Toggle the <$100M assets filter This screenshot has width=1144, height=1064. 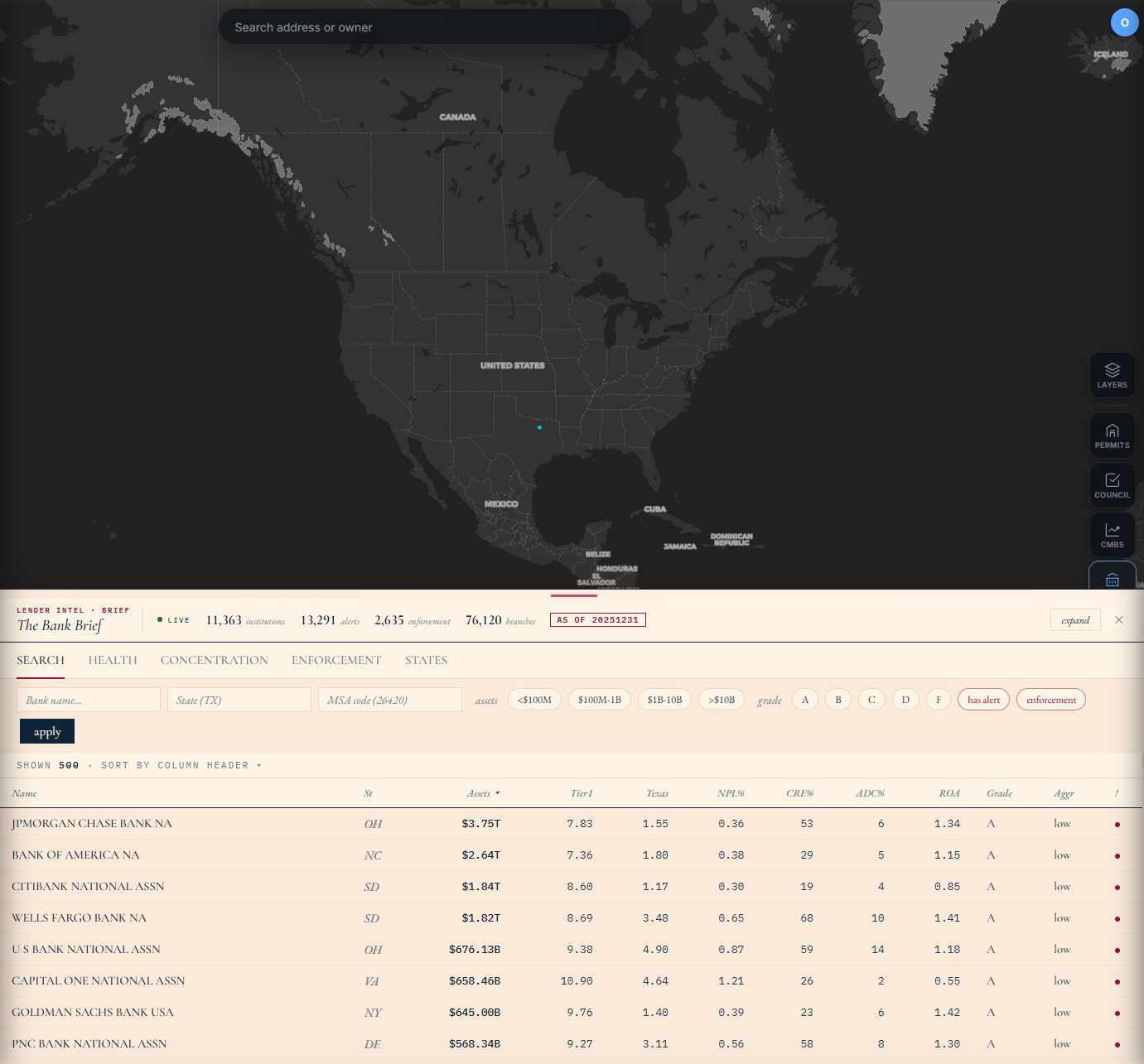(534, 700)
